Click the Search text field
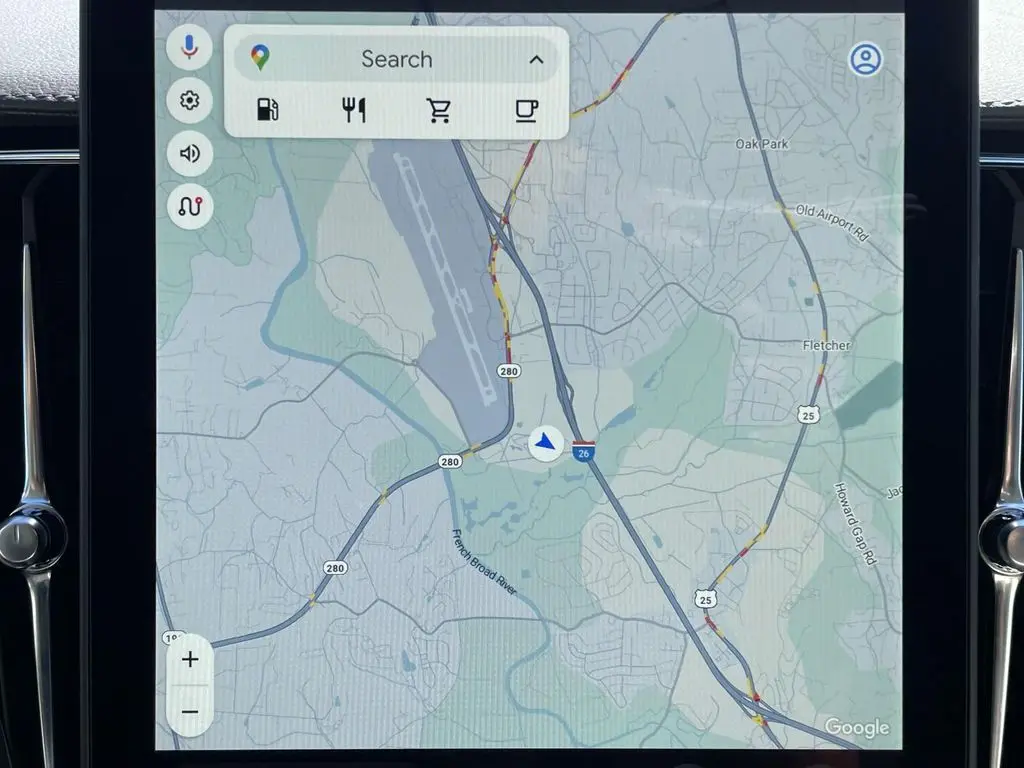 (x=396, y=60)
